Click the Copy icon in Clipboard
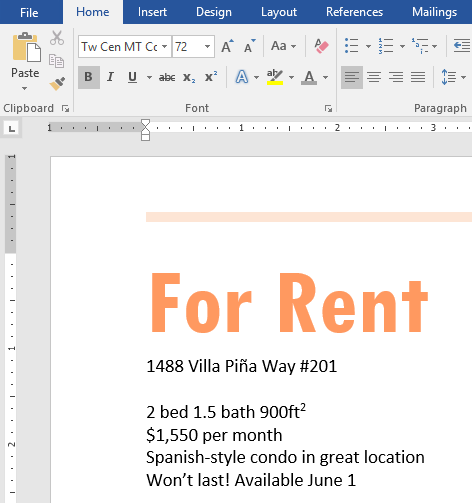The width and height of the screenshot is (472, 503). [56, 61]
